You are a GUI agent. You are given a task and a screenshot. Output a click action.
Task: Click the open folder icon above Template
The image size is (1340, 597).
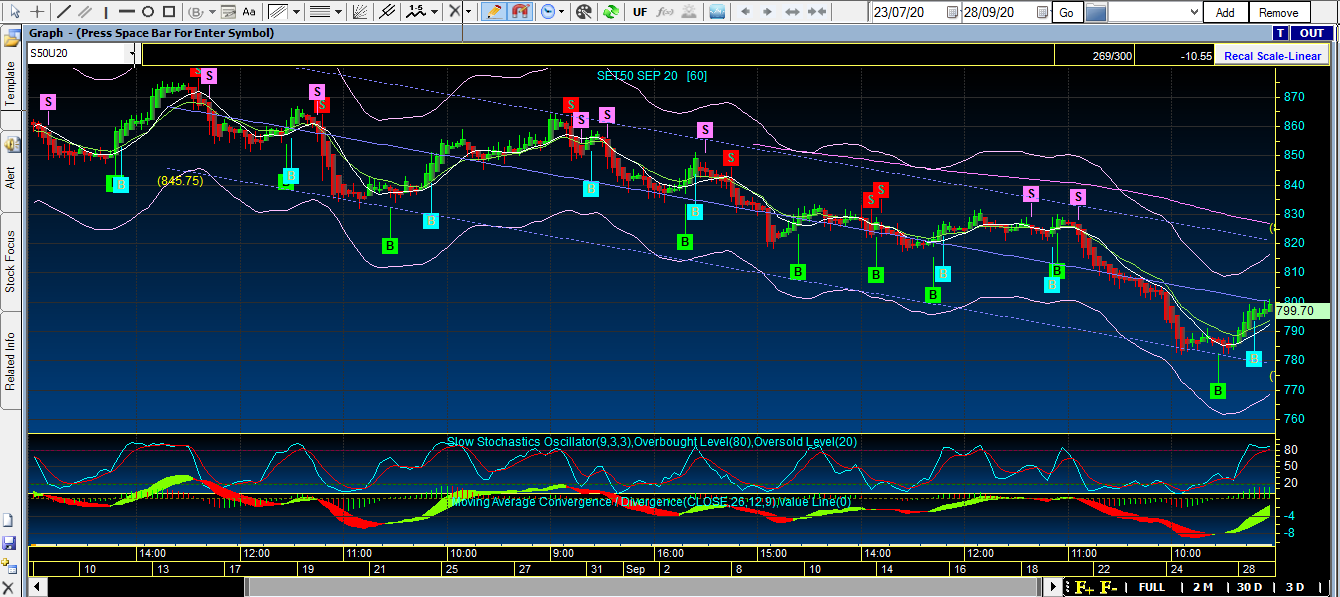point(12,39)
